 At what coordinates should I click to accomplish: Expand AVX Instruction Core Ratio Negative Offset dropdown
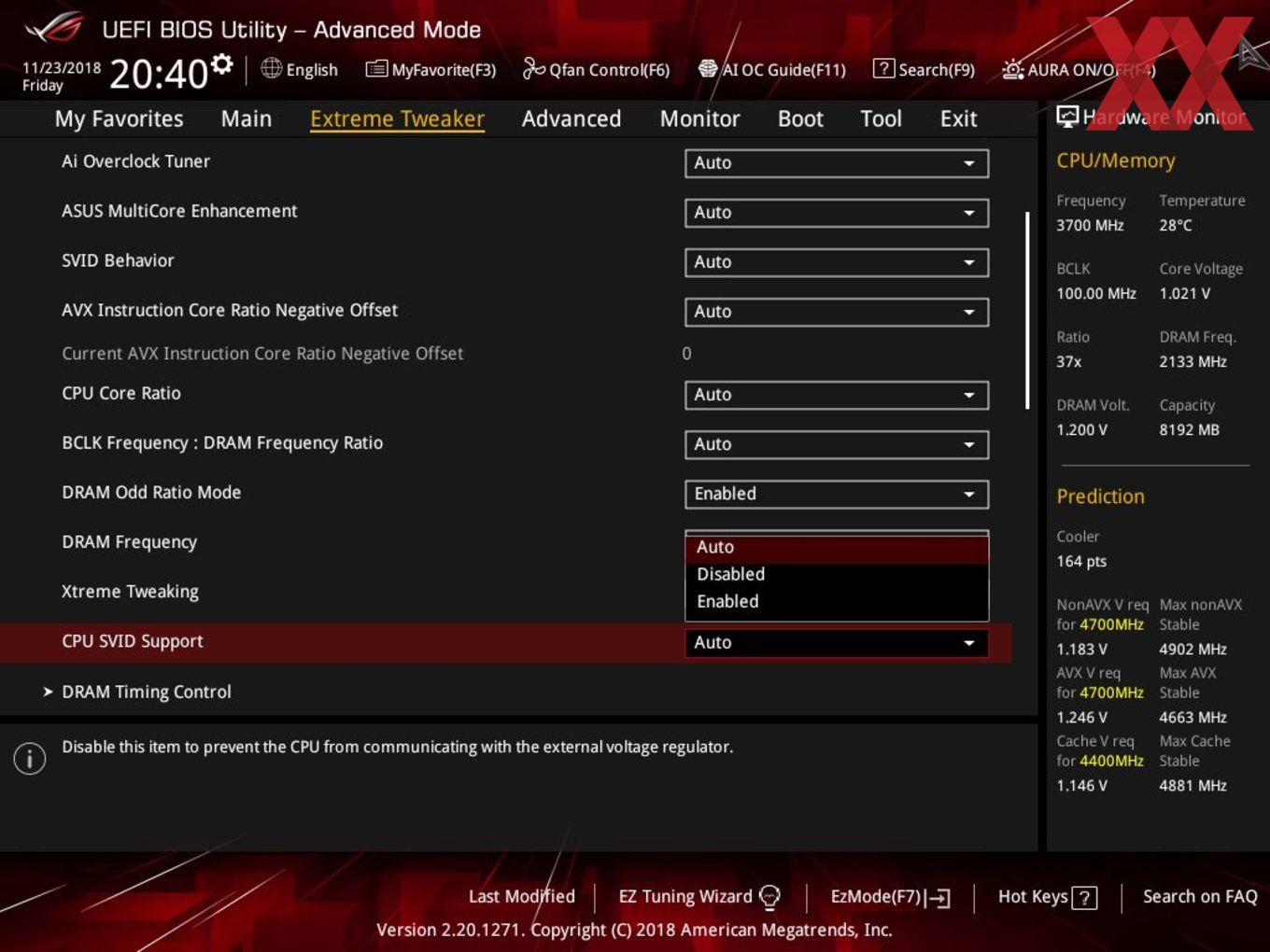pos(837,312)
